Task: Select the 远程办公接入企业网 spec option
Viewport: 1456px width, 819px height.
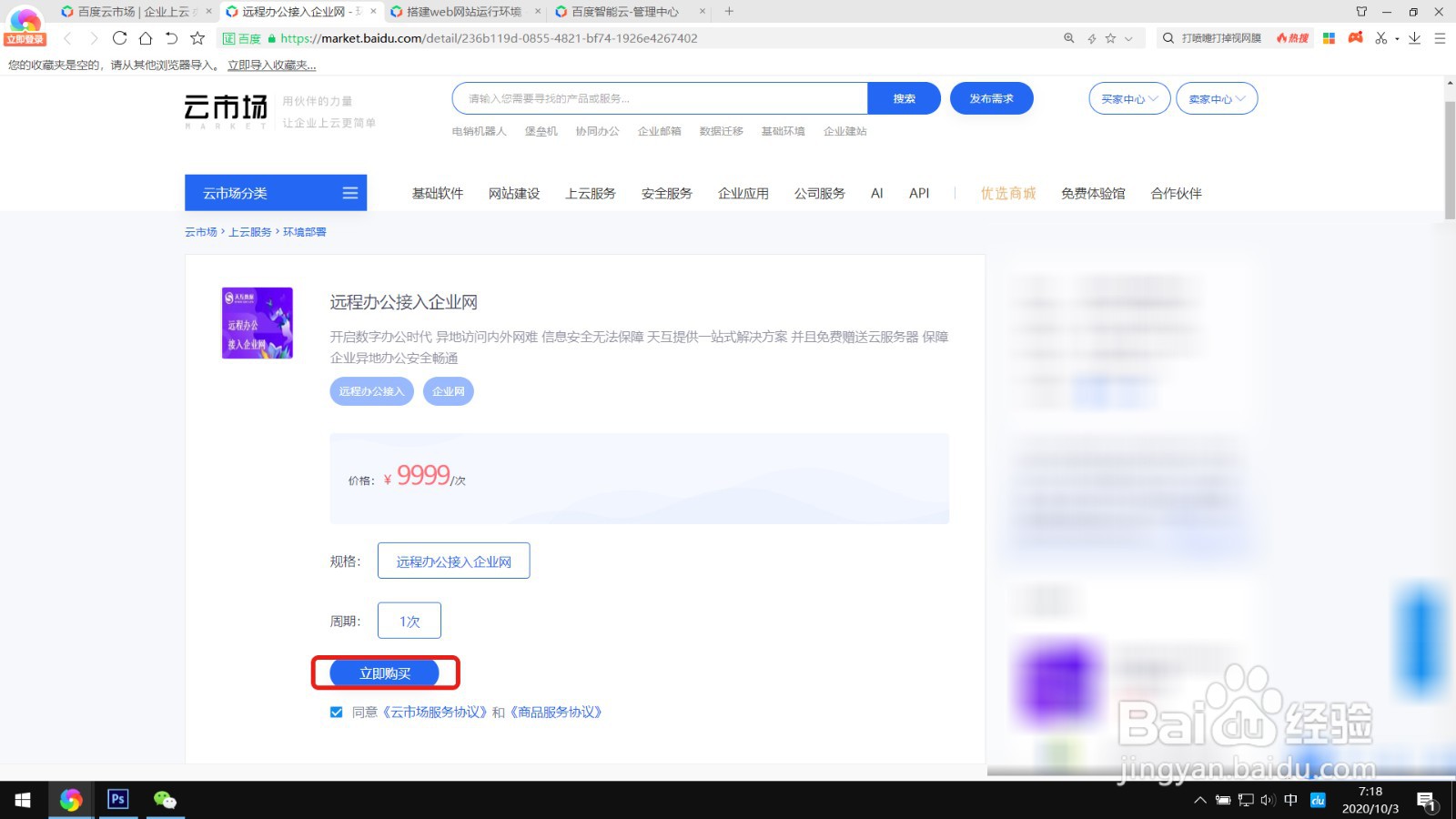Action: pyautogui.click(x=454, y=561)
